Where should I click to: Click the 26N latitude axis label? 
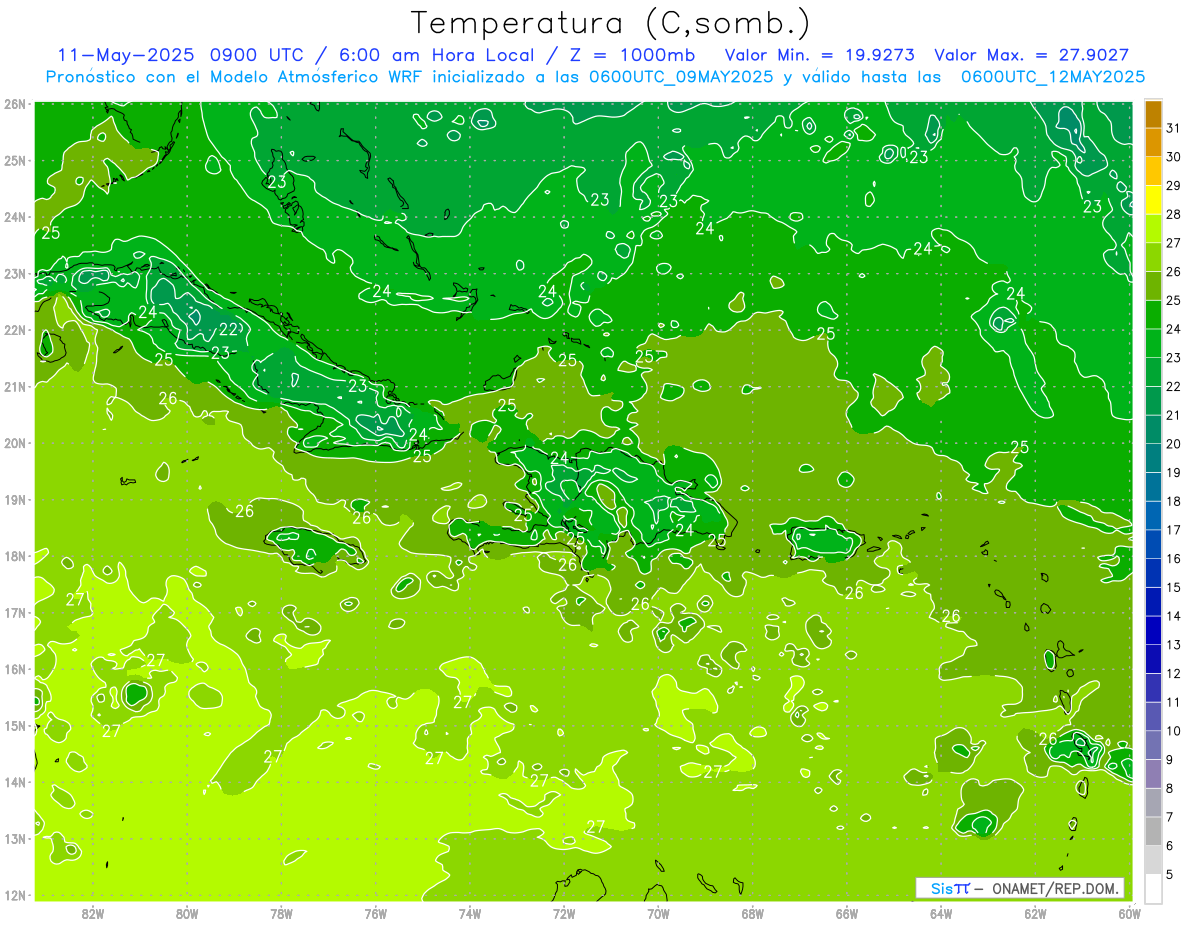click(x=16, y=104)
